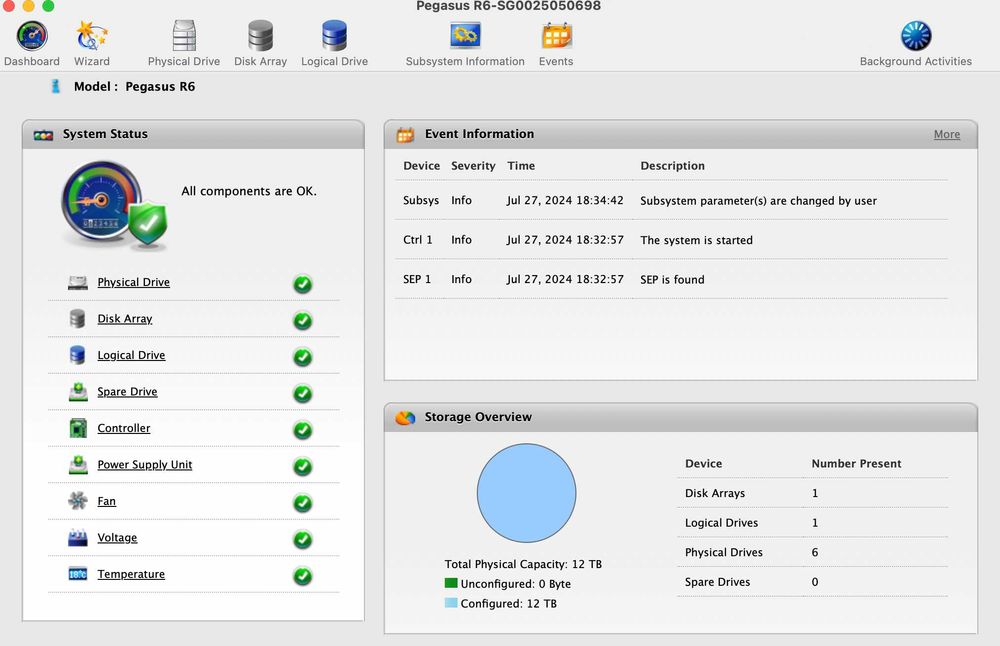The height and width of the screenshot is (646, 1000).
Task: Open the Controller status link
Action: tap(124, 428)
